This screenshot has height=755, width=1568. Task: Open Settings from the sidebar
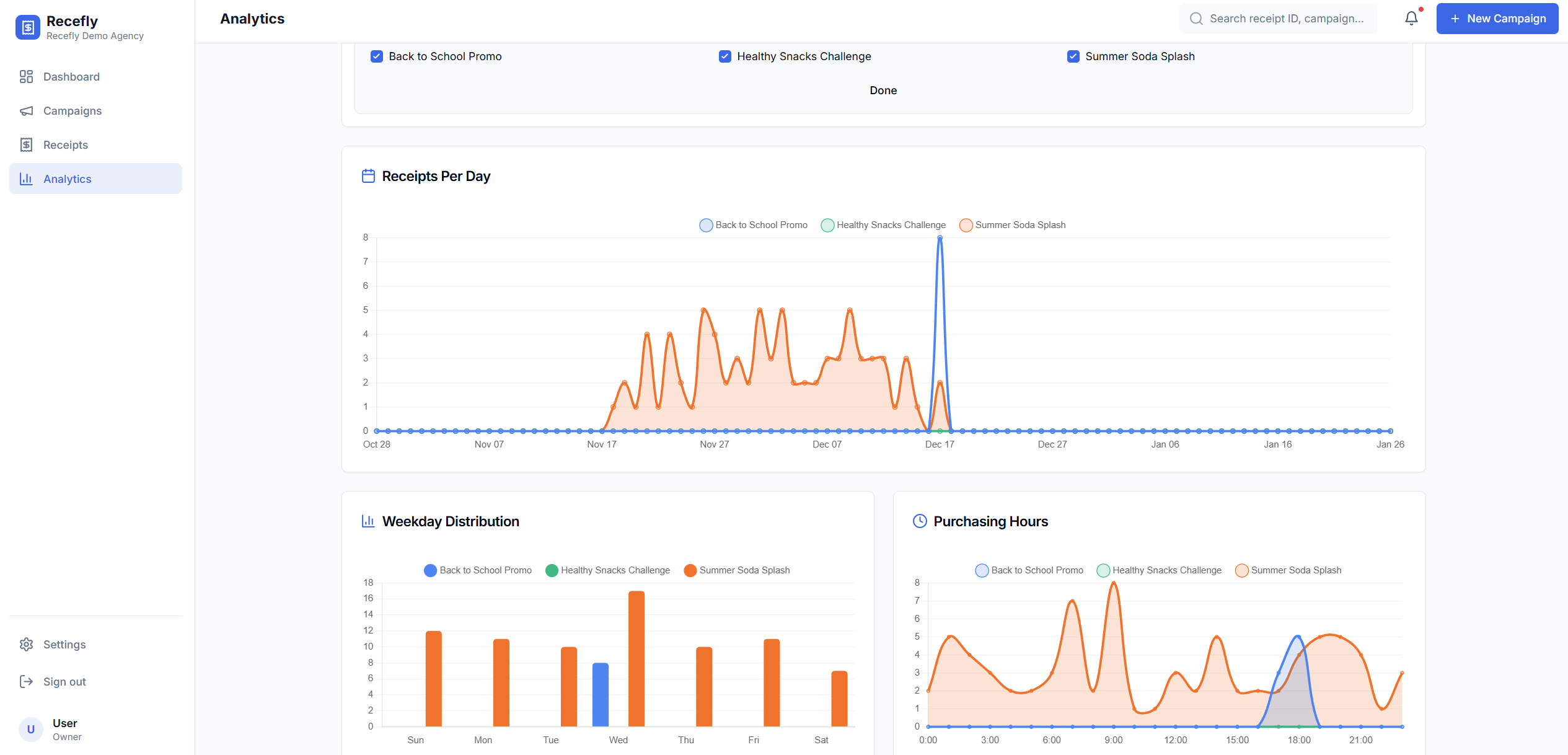tap(64, 644)
